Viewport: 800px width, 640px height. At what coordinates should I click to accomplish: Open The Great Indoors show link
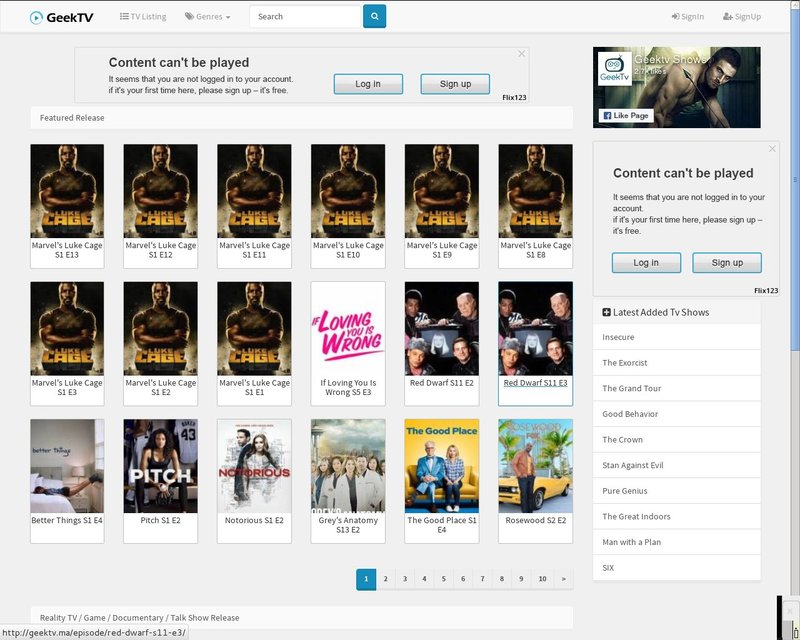click(x=677, y=516)
